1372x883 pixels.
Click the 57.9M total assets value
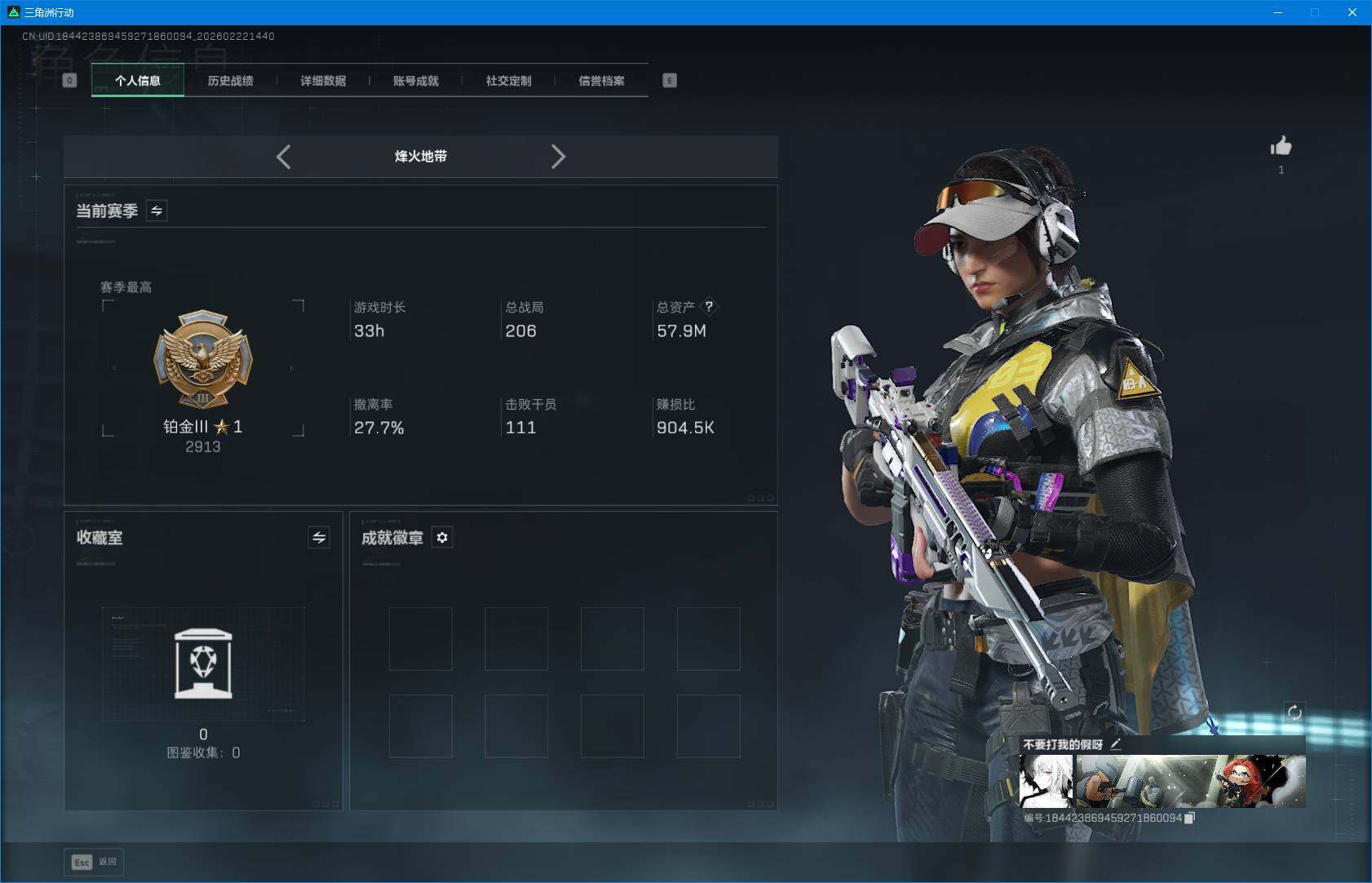pos(681,331)
